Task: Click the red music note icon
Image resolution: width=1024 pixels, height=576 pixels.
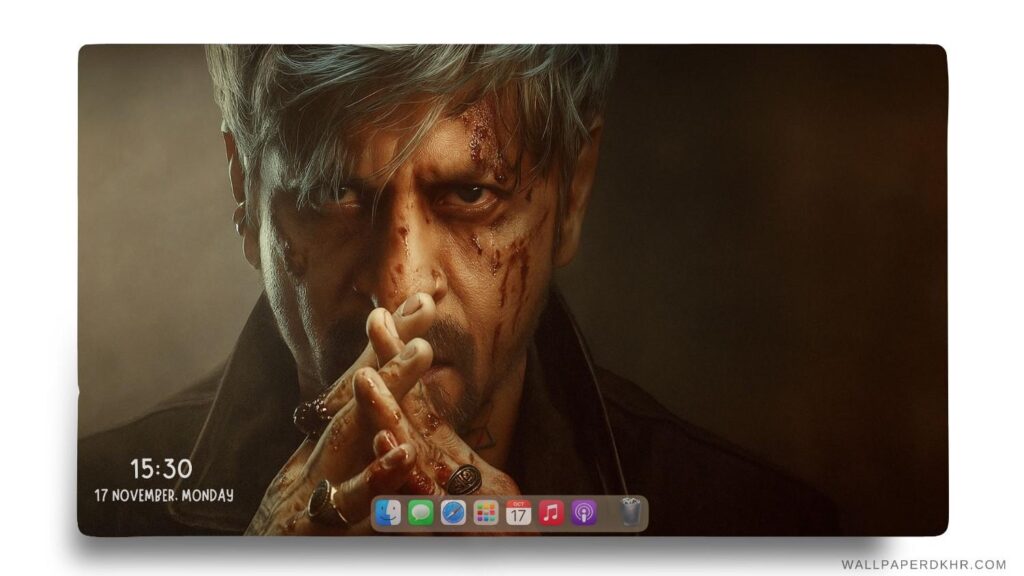Action: coord(551,512)
